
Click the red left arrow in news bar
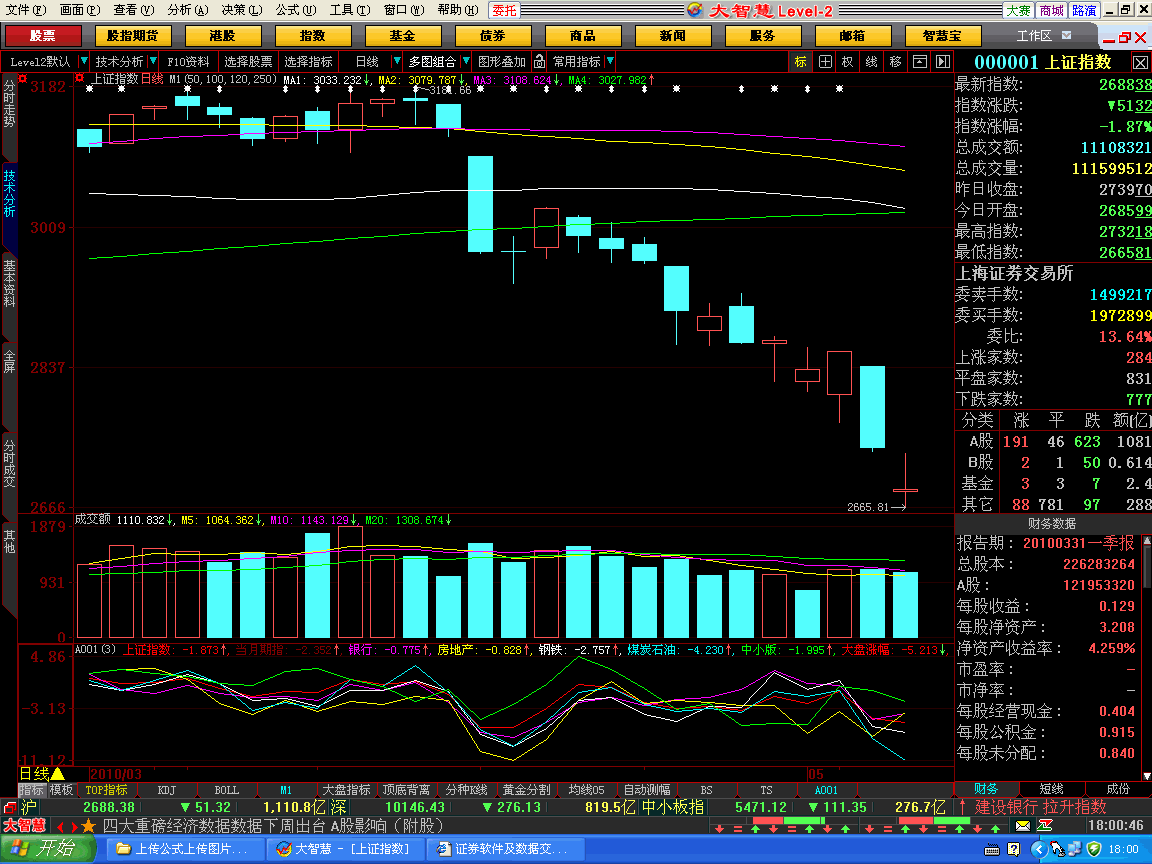tap(61, 827)
